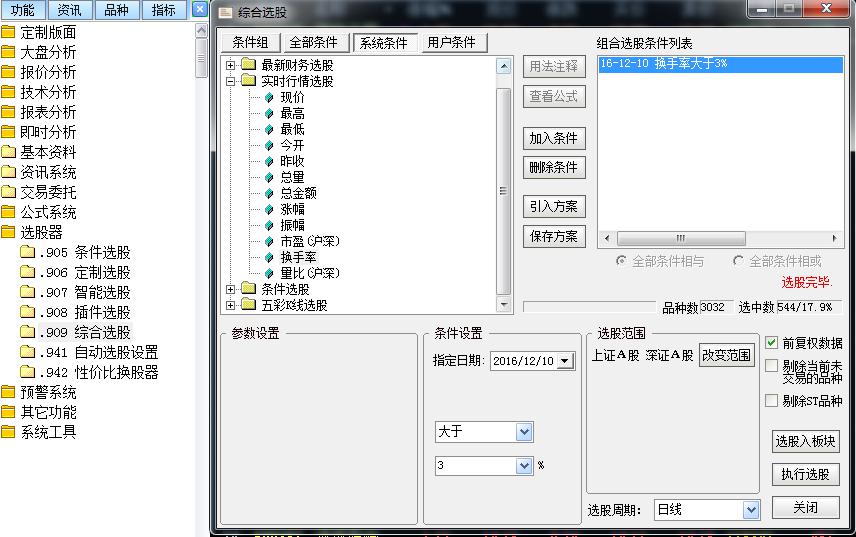Open the 功能 tab in left panel
Viewport: 856px width, 537px height.
[x=22, y=10]
